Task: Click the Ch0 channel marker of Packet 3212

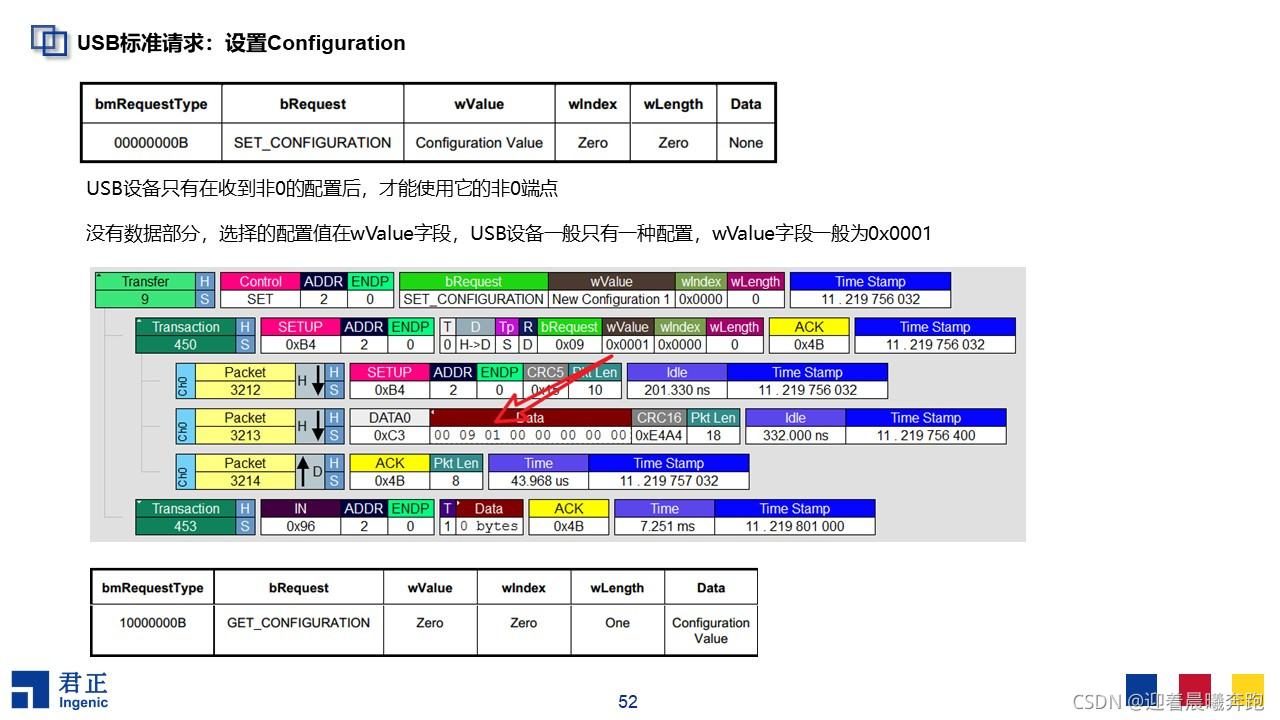Action: point(183,381)
